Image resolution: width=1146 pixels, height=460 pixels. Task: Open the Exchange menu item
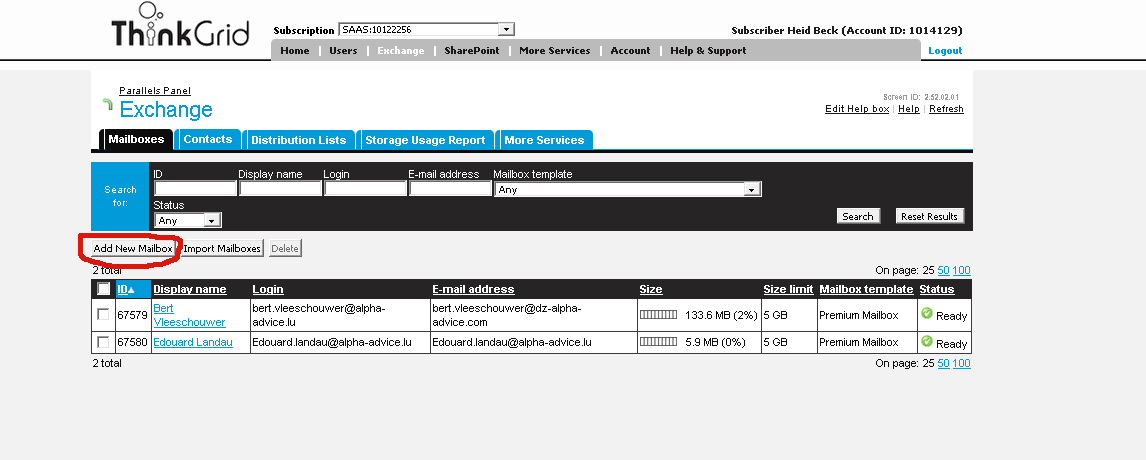tap(401, 50)
